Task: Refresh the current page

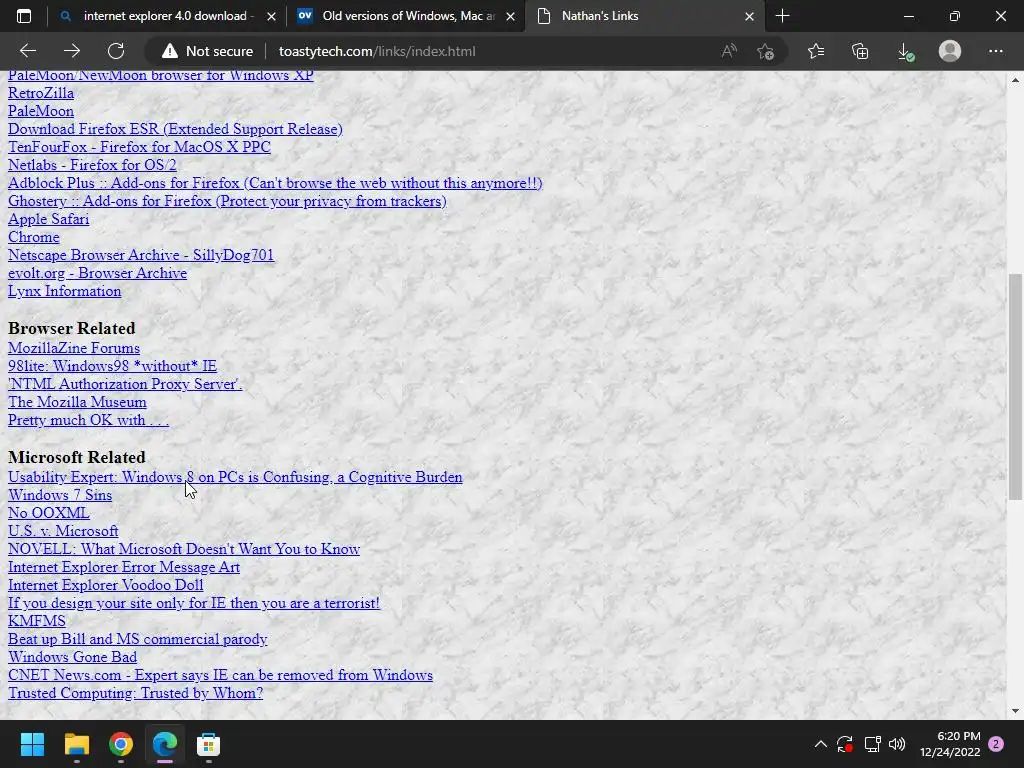Action: click(116, 51)
